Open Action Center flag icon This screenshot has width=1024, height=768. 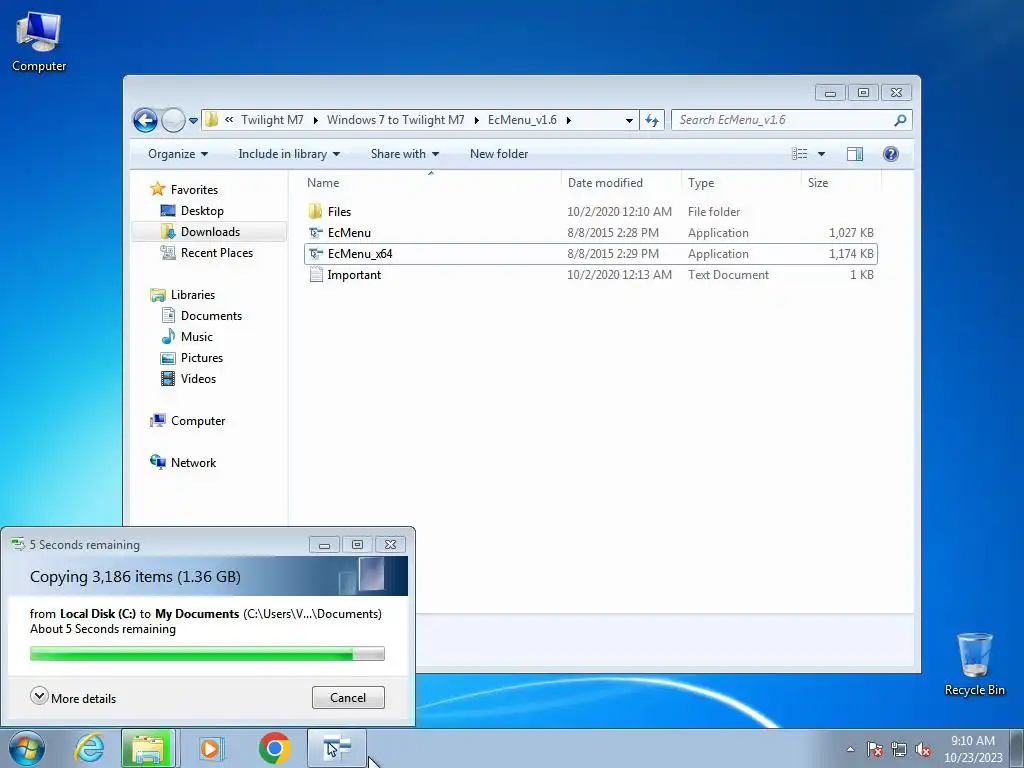click(875, 749)
